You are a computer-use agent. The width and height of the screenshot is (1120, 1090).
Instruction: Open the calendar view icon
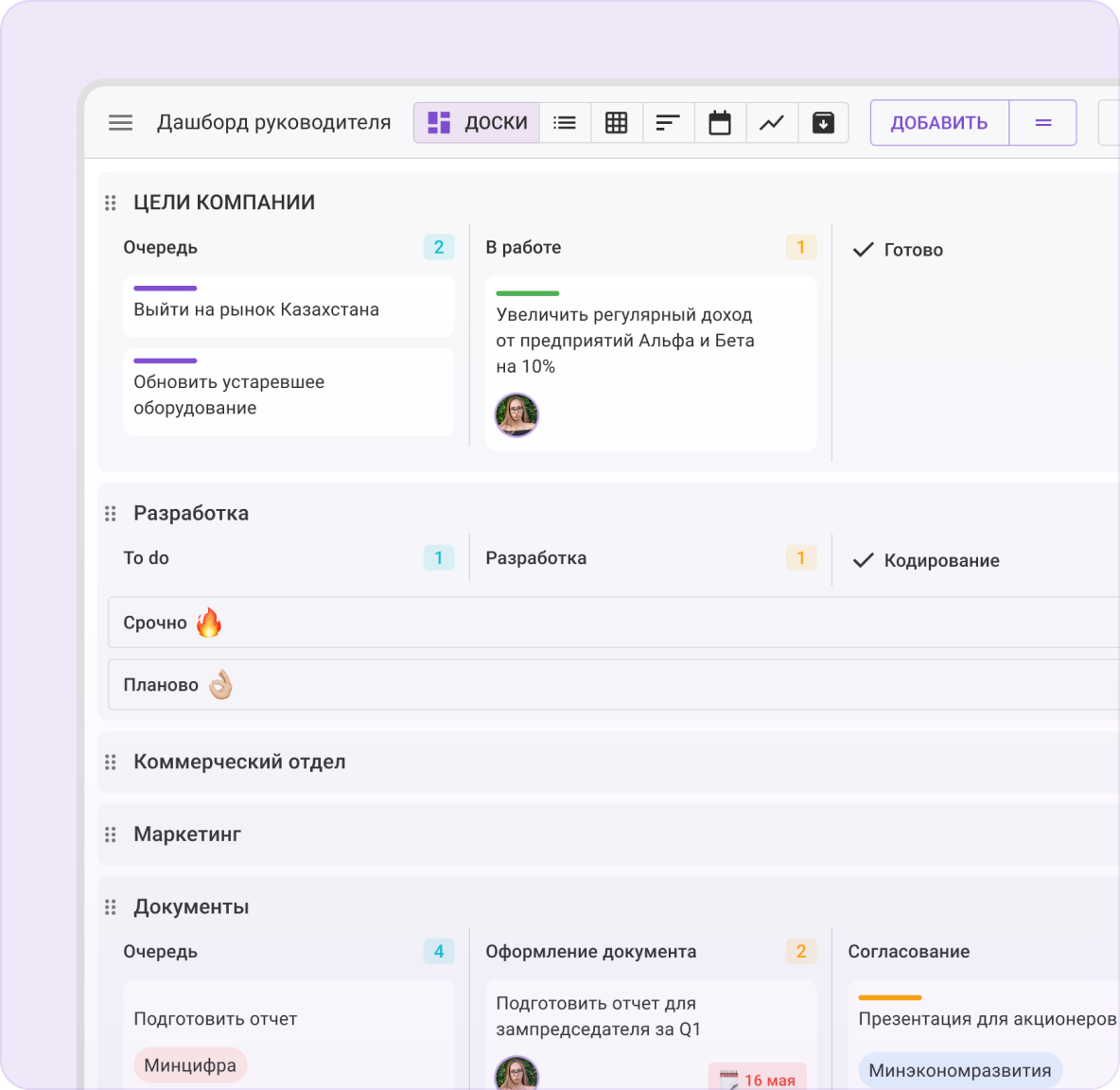[x=720, y=123]
